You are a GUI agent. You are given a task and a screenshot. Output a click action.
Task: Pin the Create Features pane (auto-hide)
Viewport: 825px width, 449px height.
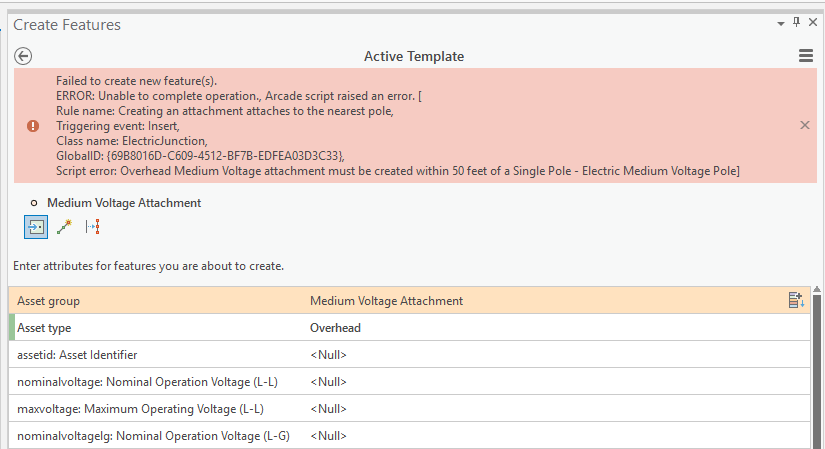[797, 23]
